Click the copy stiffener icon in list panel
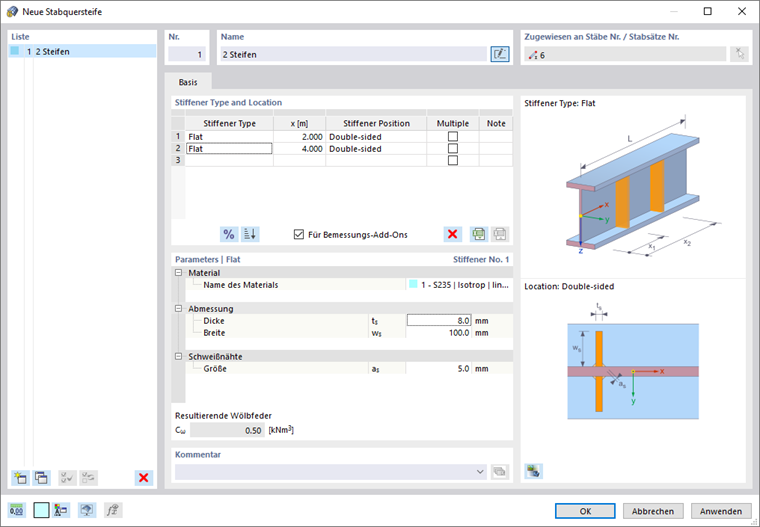Image resolution: width=760 pixels, height=527 pixels. [41, 478]
